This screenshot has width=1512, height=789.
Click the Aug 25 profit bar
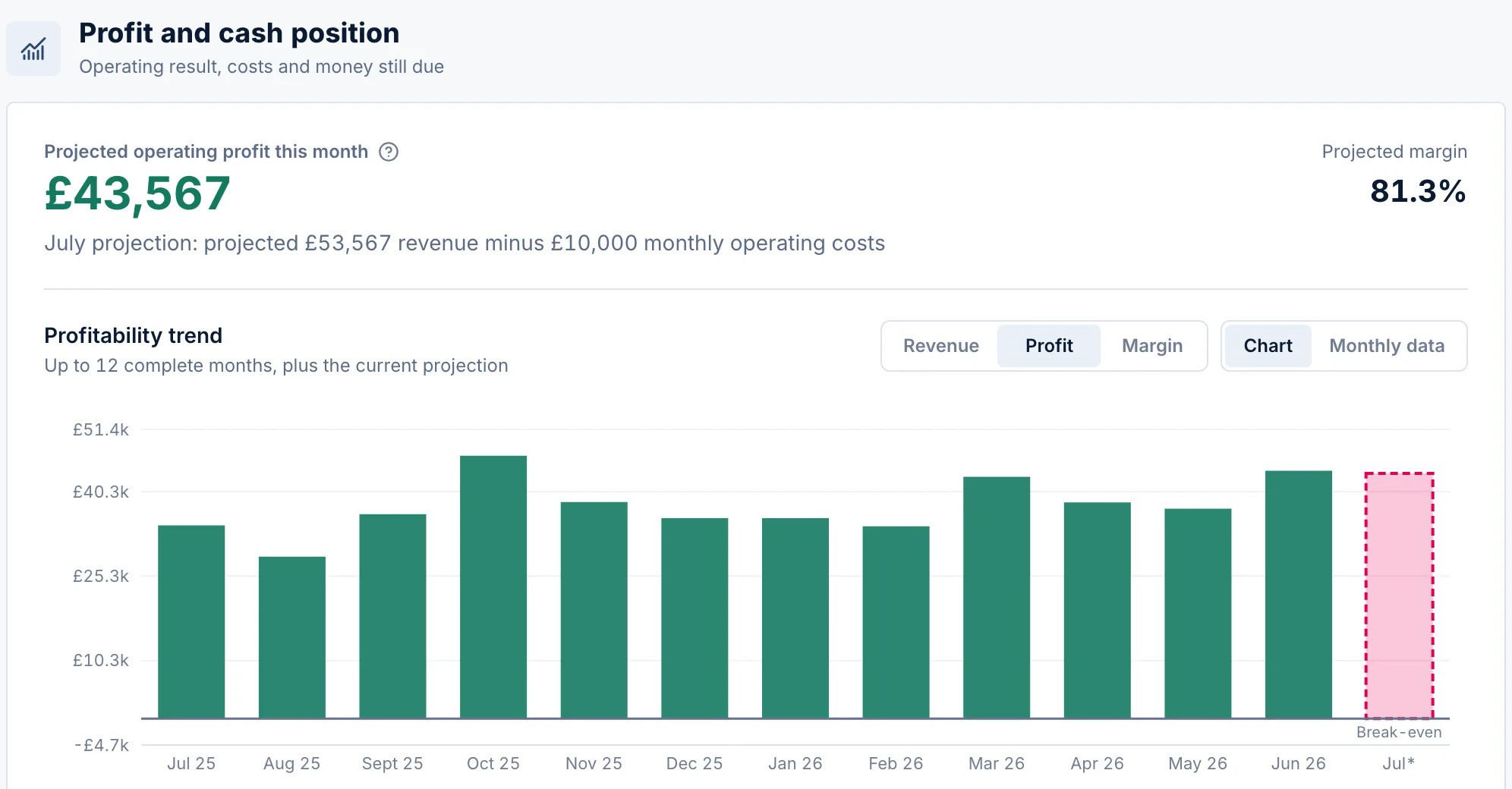click(x=292, y=637)
